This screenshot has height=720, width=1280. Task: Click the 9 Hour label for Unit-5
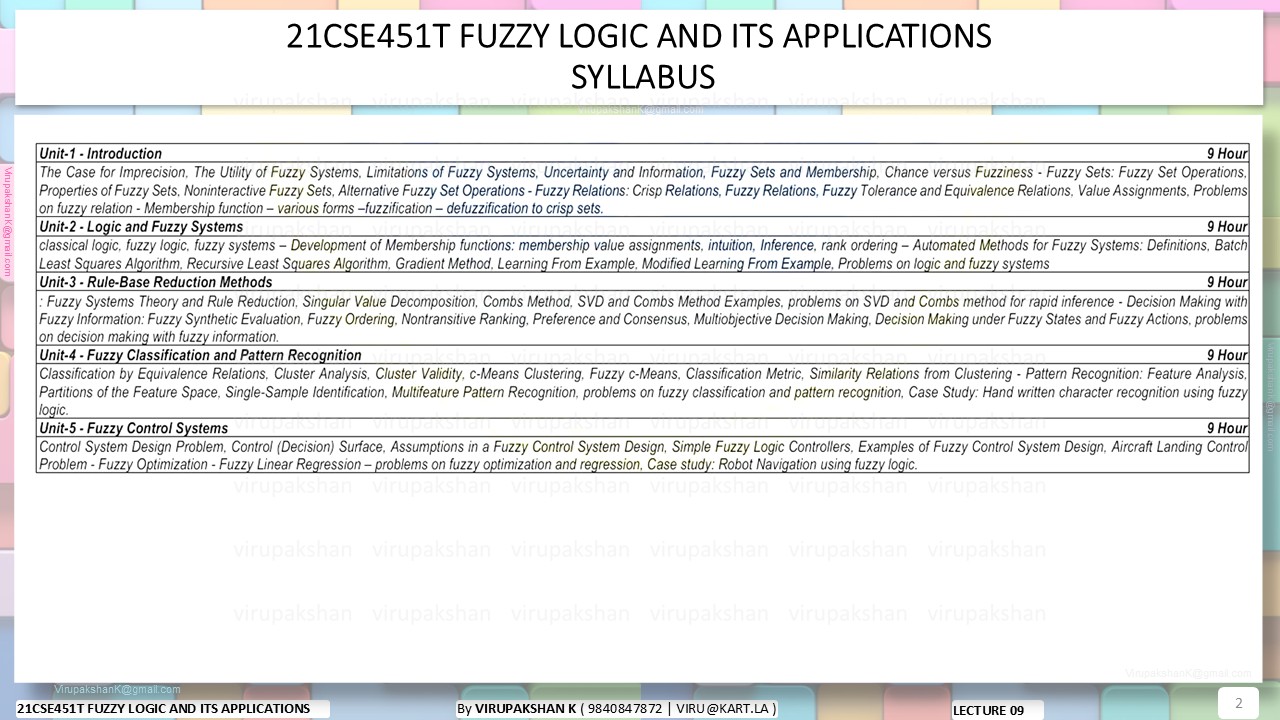(1227, 428)
